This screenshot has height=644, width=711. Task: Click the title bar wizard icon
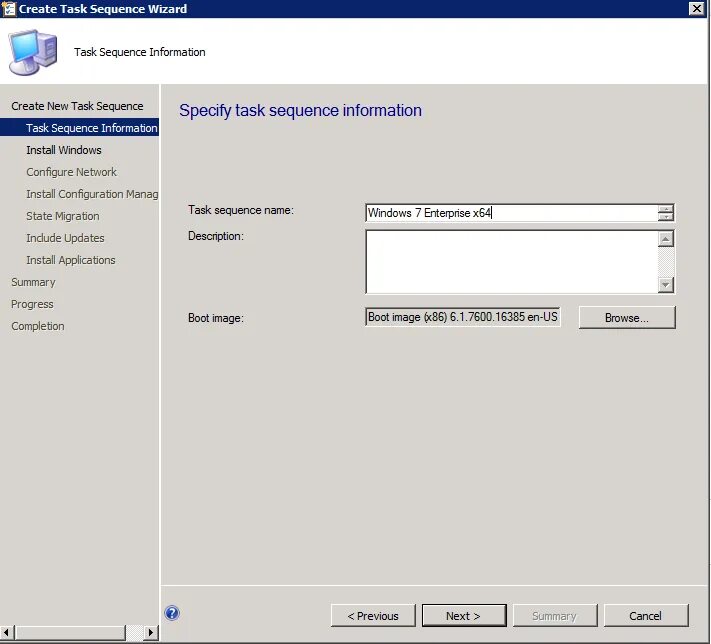[x=9, y=9]
